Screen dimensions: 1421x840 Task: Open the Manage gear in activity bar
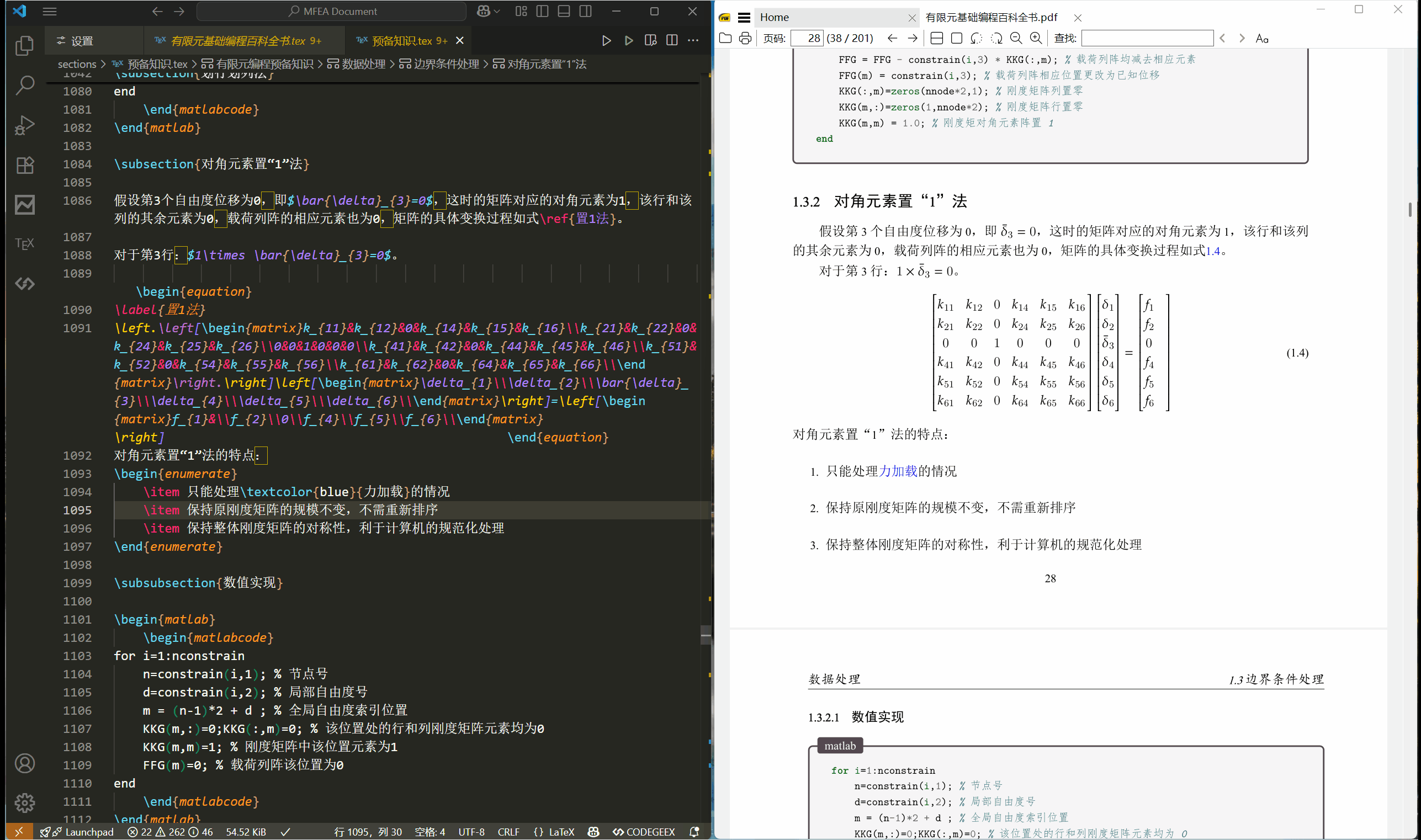(24, 802)
